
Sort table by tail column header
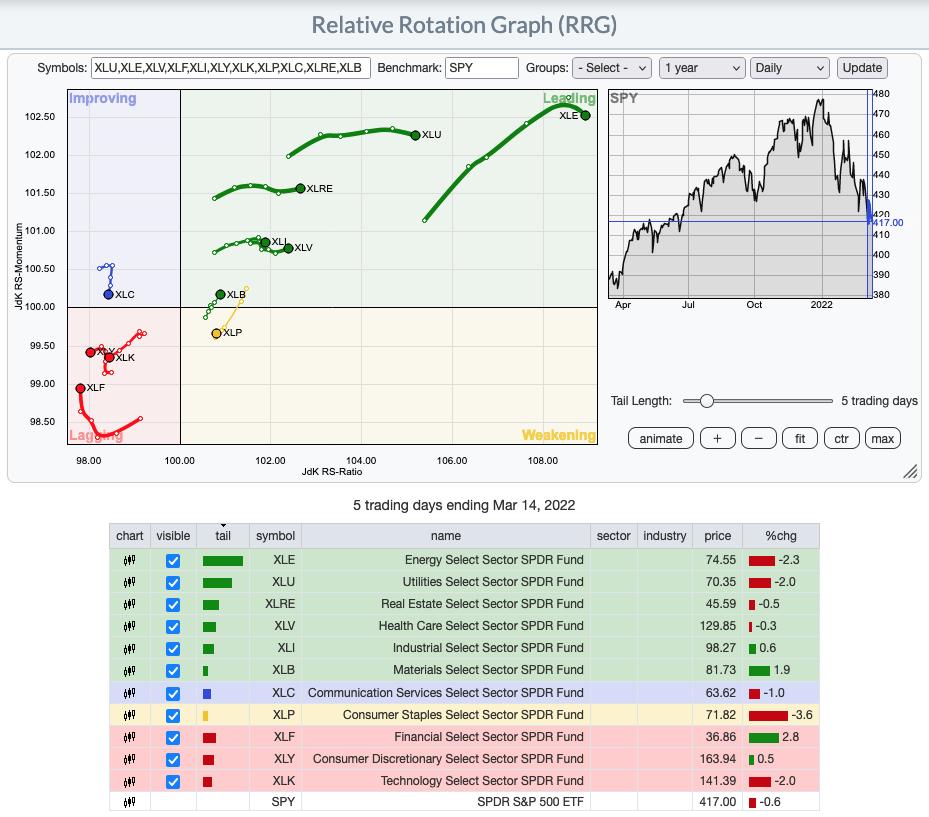point(223,536)
